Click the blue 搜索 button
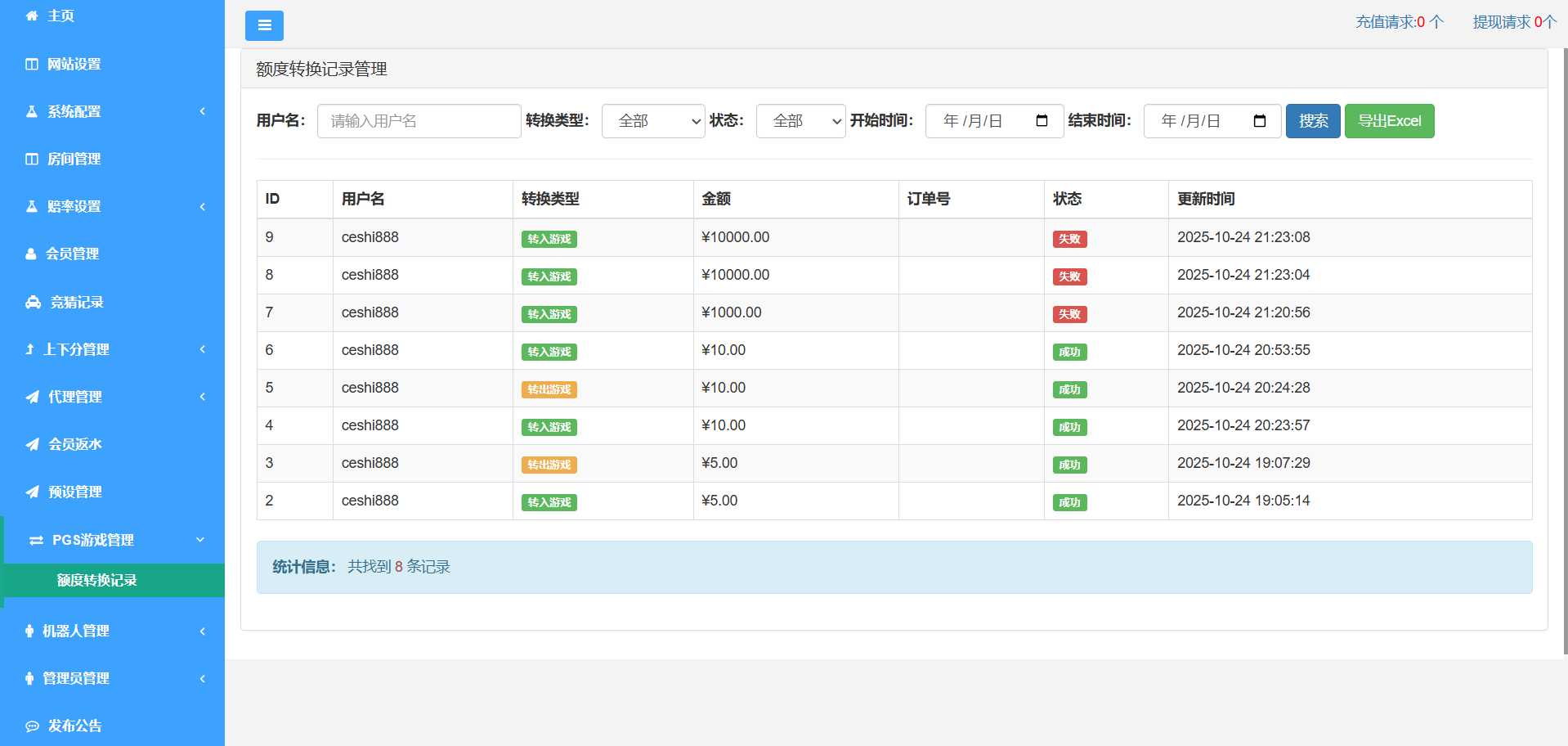 click(1312, 121)
